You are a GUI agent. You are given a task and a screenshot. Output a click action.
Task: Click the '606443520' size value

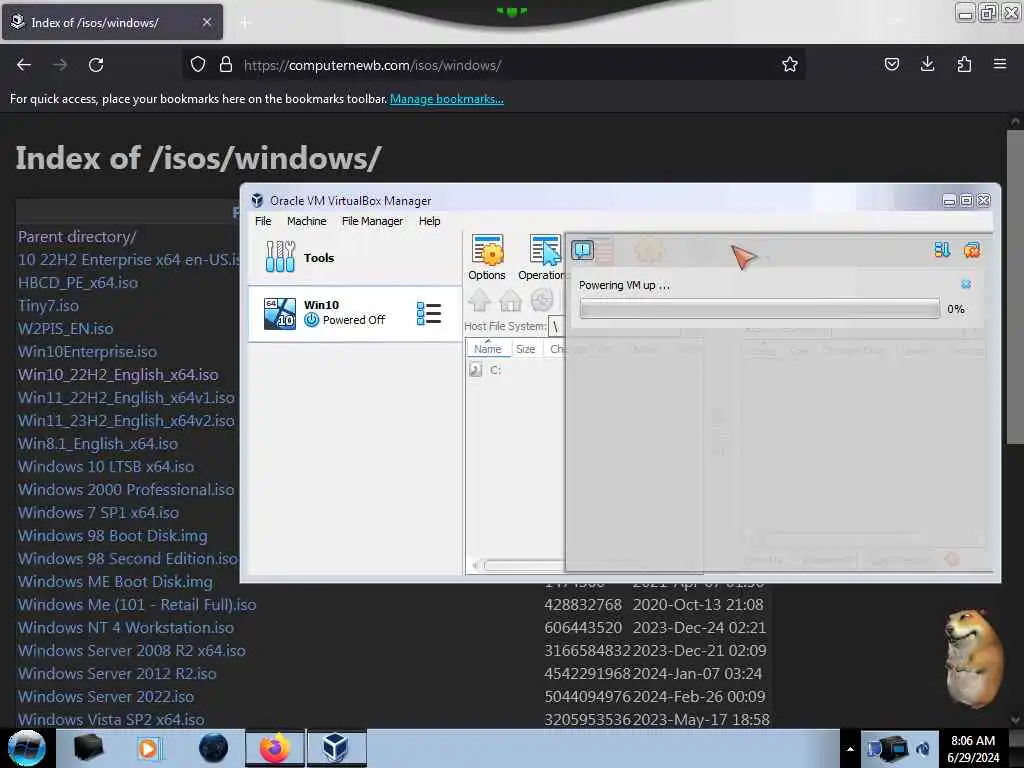point(583,627)
